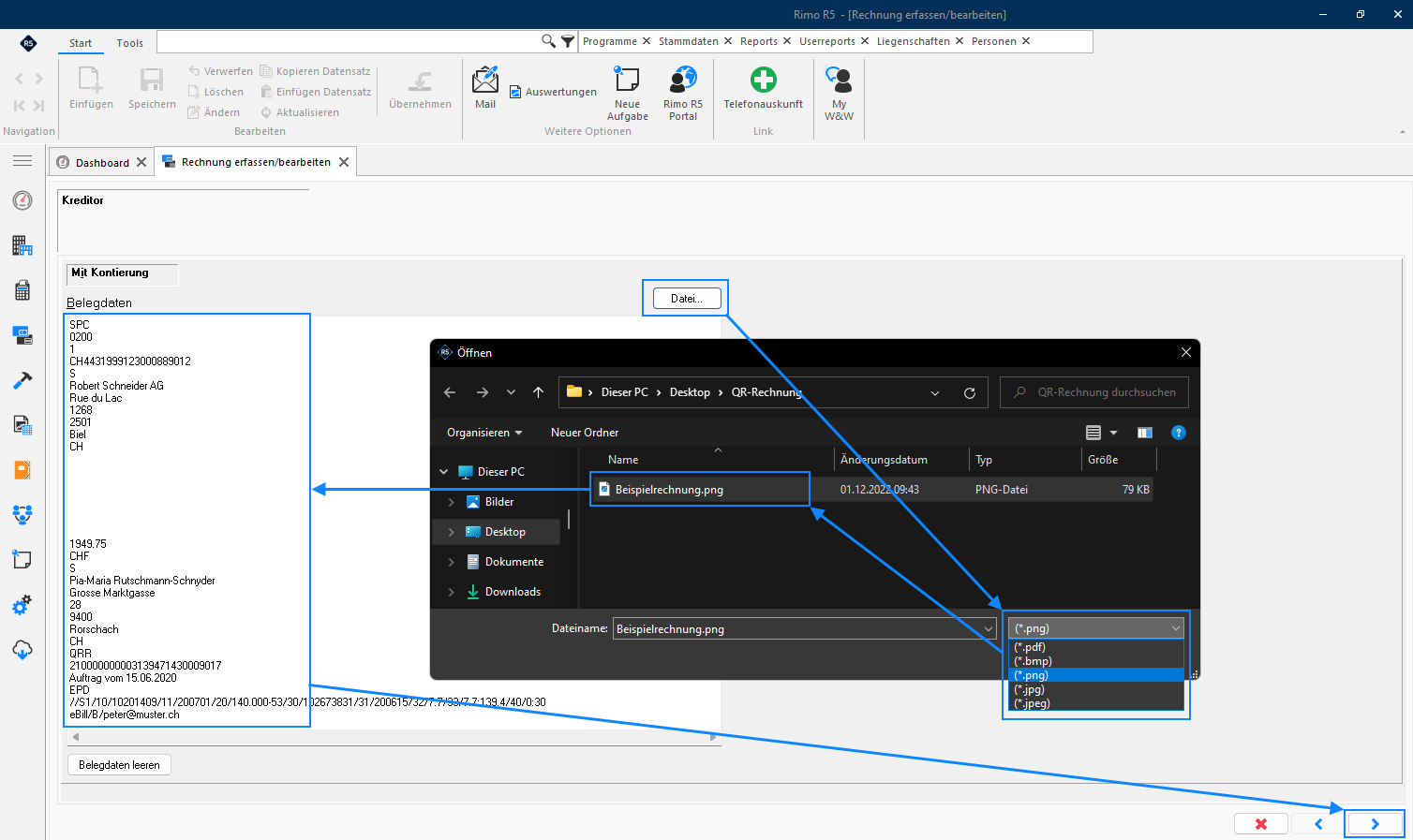The image size is (1413, 840).
Task: Open the calculator icon in the left sidebar
Action: [22, 290]
